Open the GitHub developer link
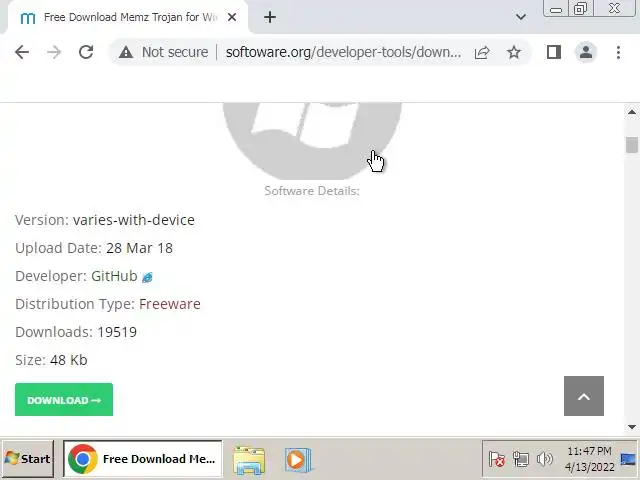 [114, 276]
